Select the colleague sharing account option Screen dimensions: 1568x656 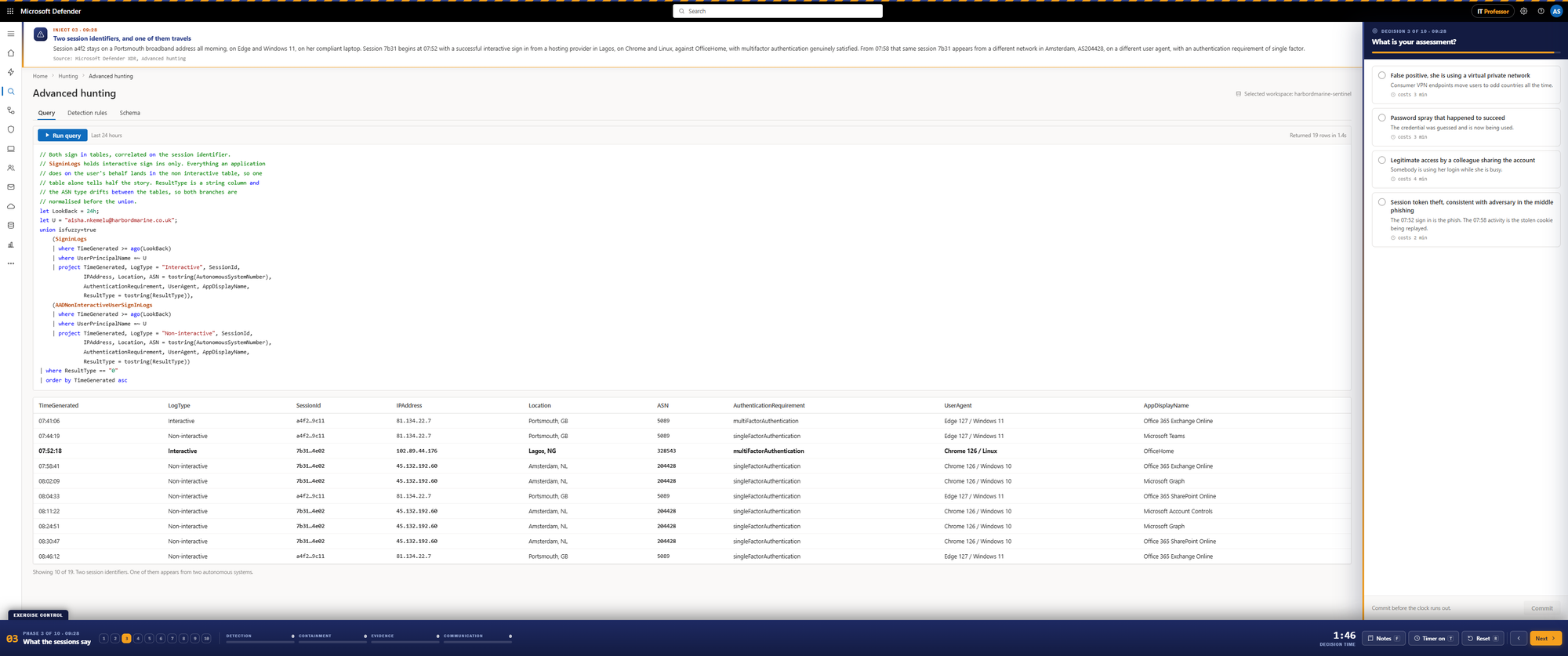click(1465, 169)
